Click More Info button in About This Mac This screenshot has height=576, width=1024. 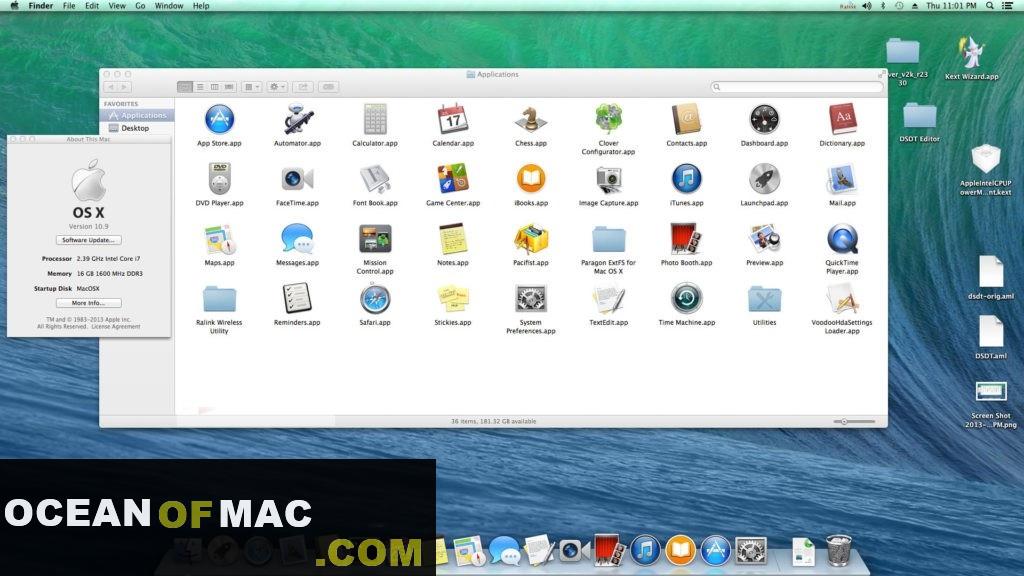point(89,303)
